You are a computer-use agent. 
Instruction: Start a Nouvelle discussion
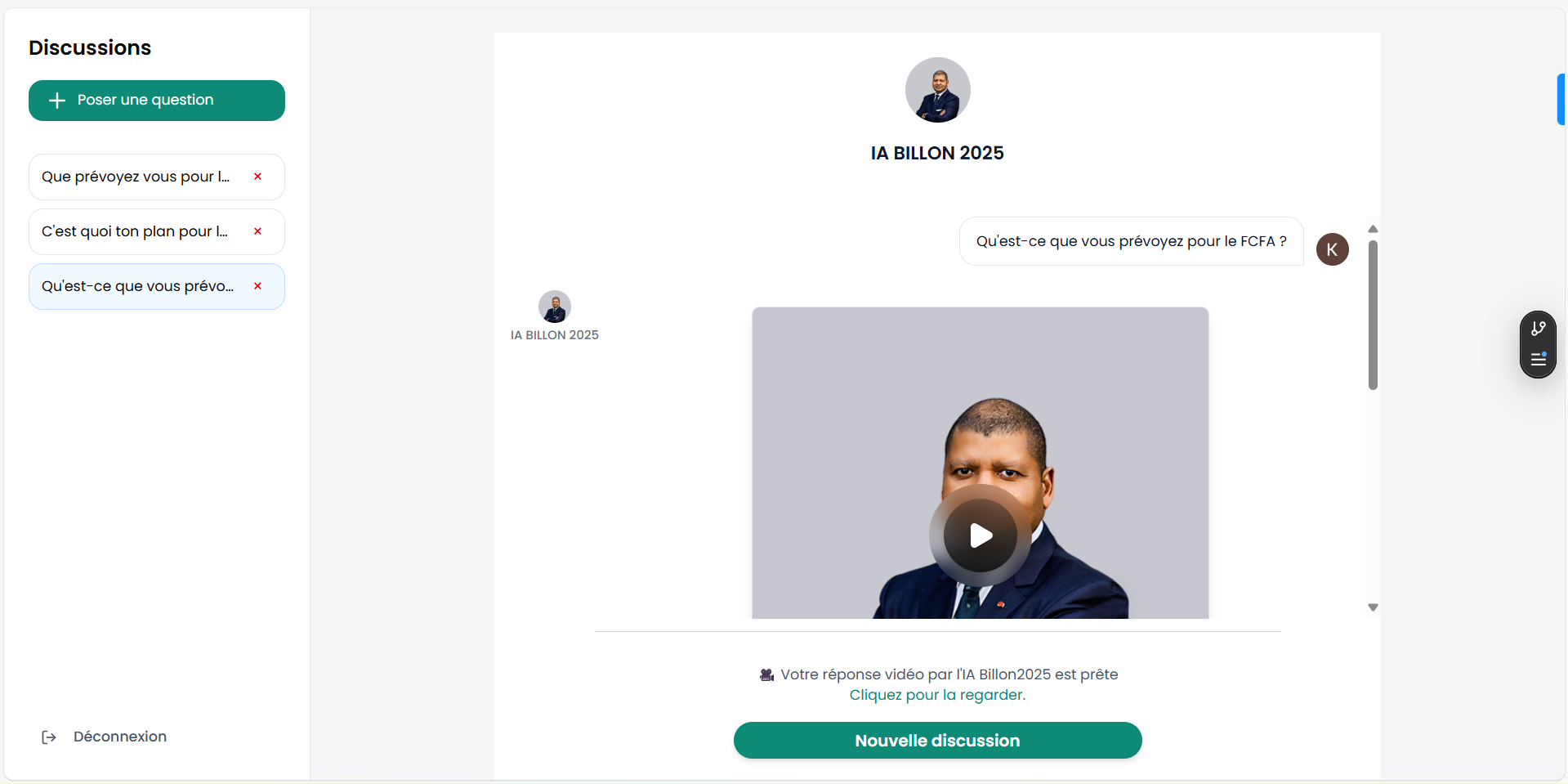click(937, 741)
